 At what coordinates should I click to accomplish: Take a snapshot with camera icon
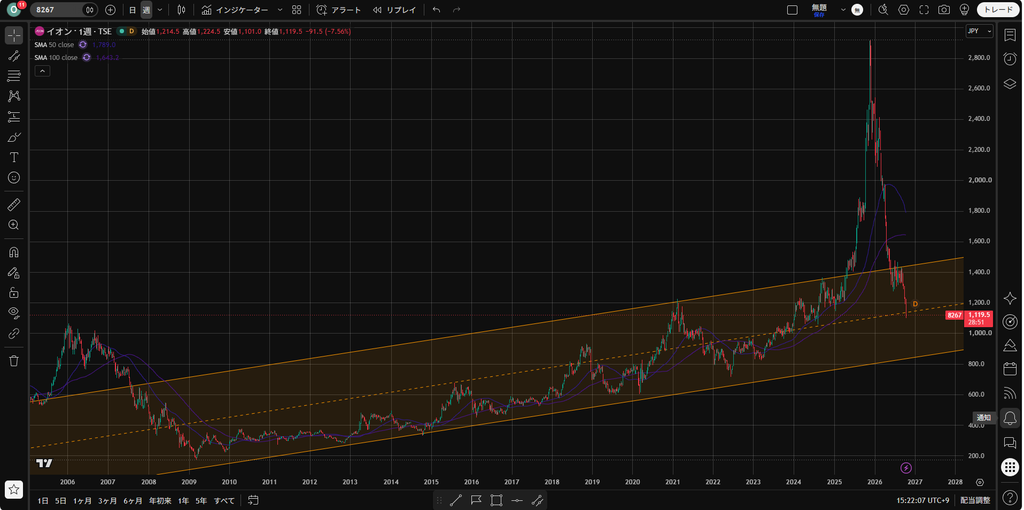[x=944, y=10]
